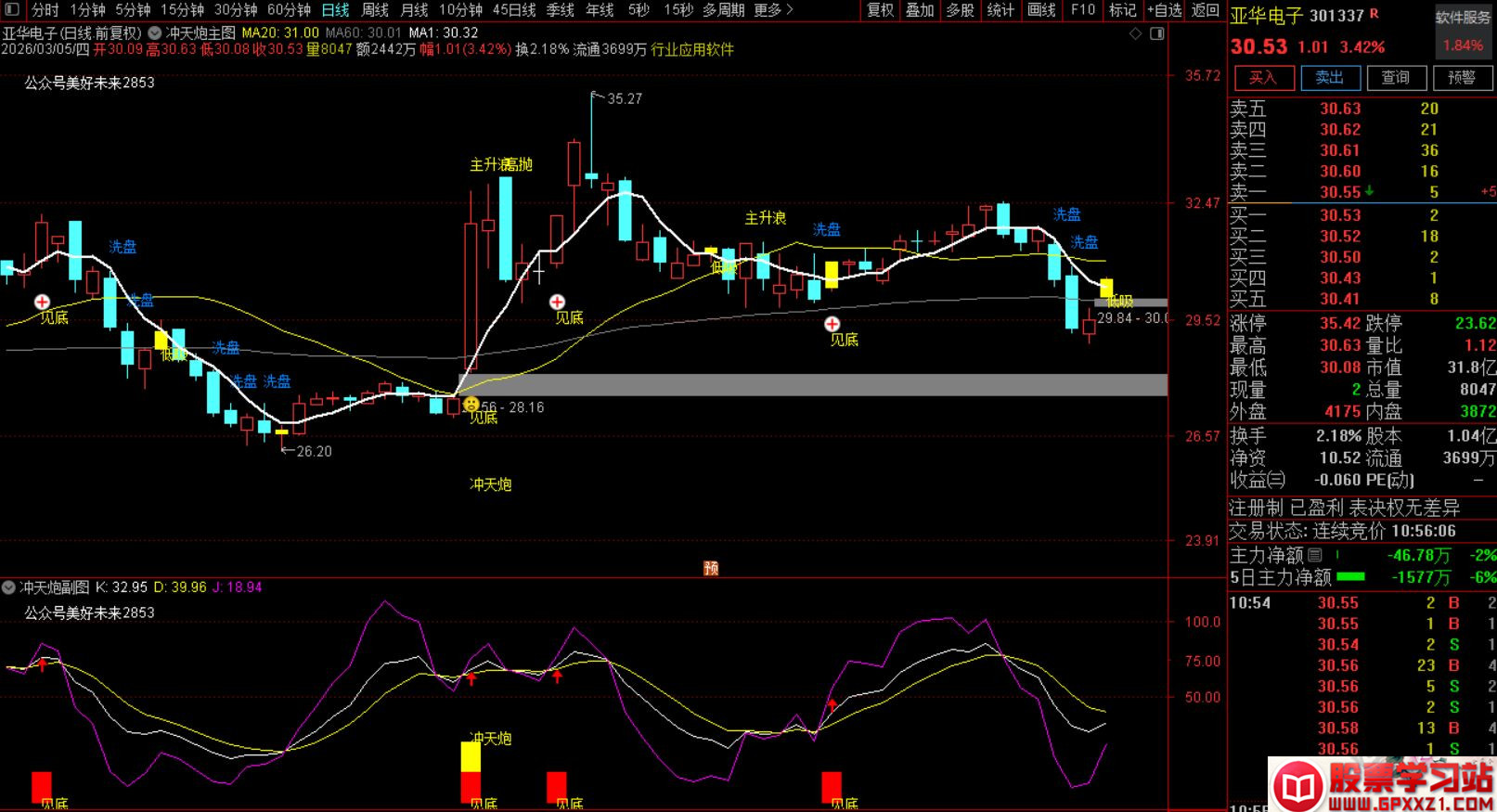Viewport: 1497px width, 812px height.
Task: Toggle 叠加 overlay mode
Action: click(x=920, y=10)
